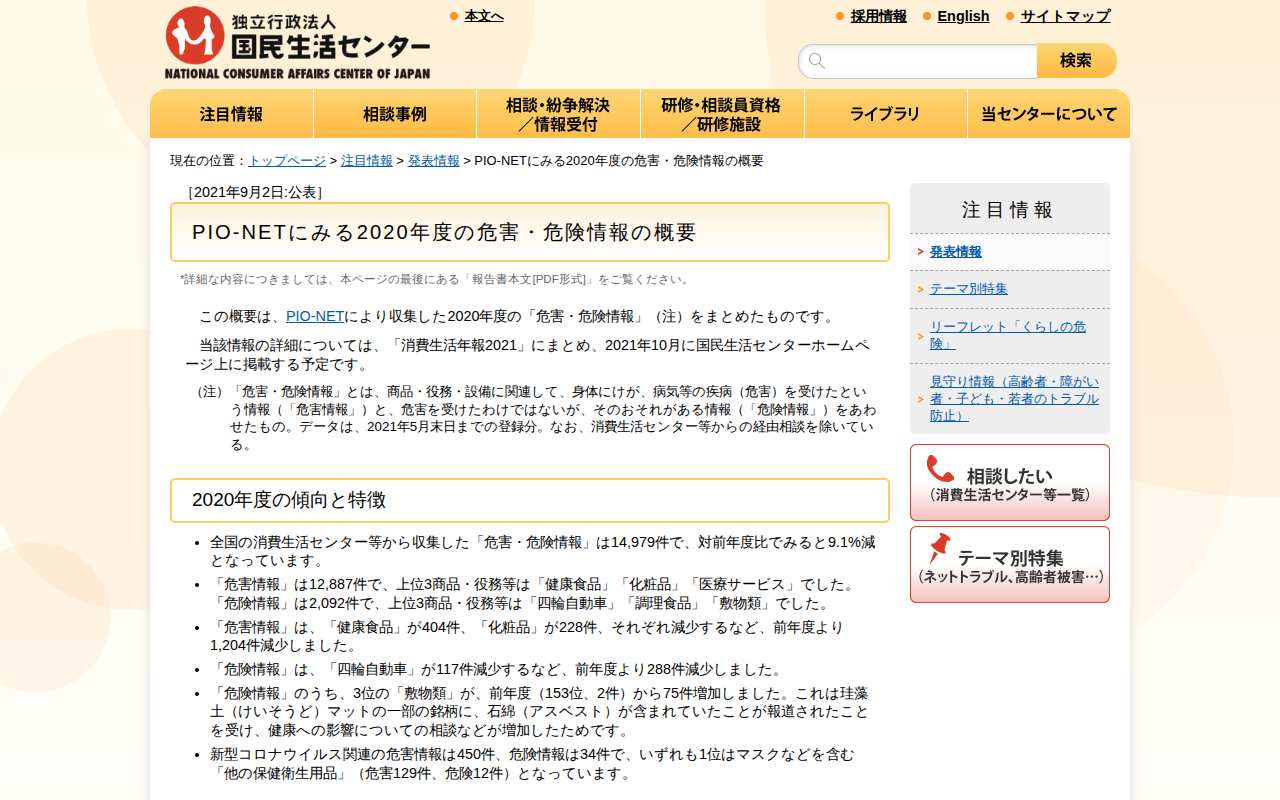Click the 検索 search button
Viewport: 1280px width, 800px height.
tap(1077, 61)
